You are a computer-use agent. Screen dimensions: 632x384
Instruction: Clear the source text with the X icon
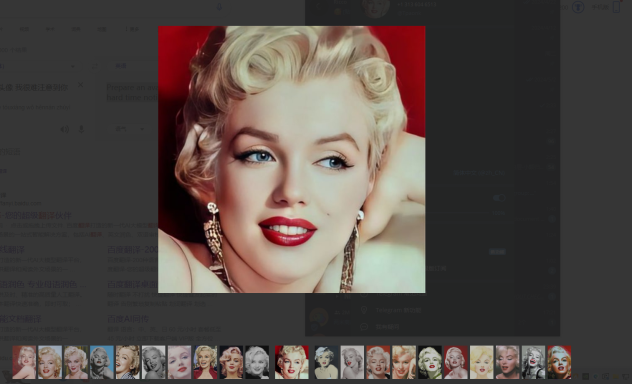[x=81, y=85]
